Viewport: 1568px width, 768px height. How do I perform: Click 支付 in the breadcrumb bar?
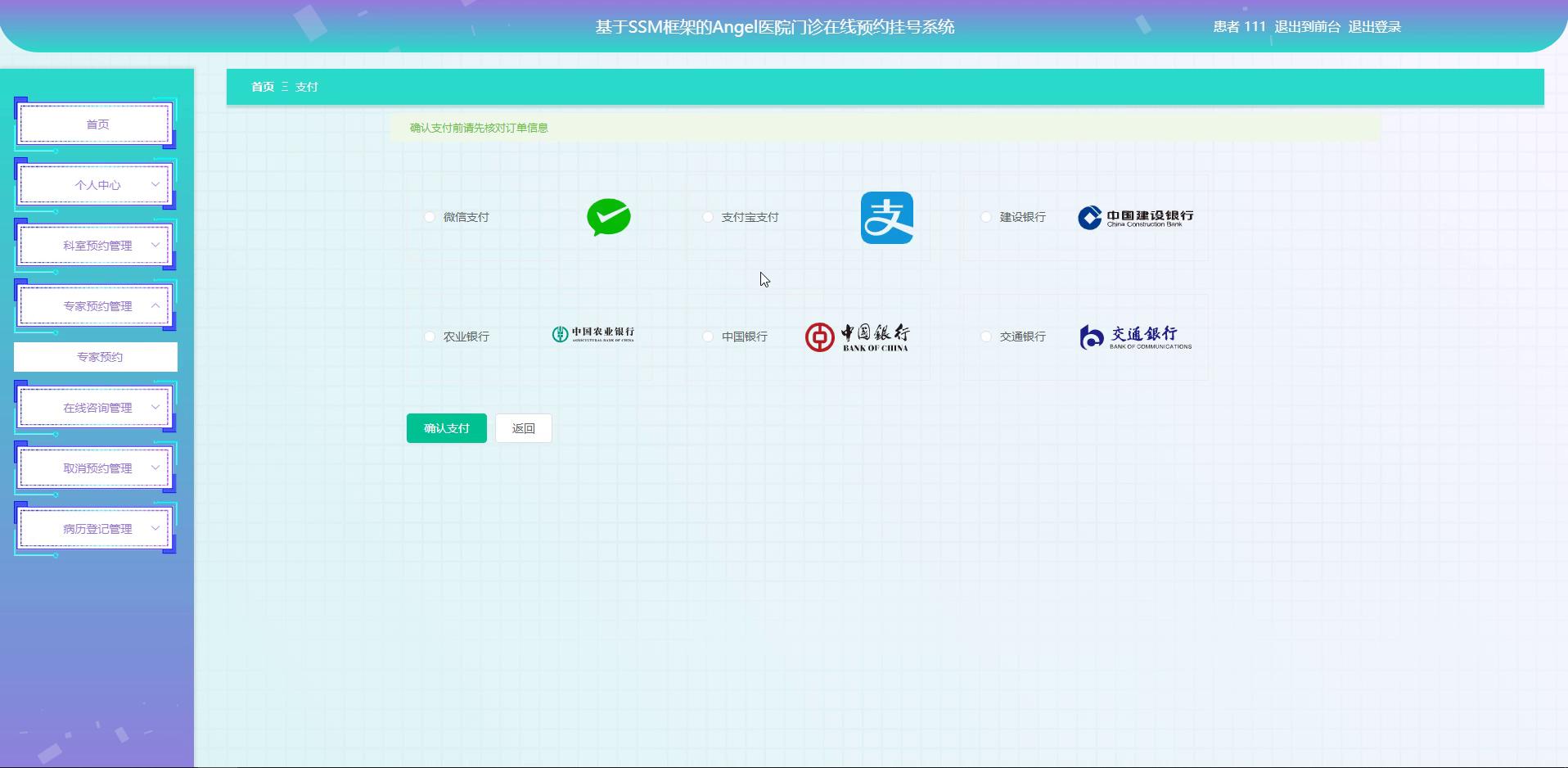(x=306, y=87)
